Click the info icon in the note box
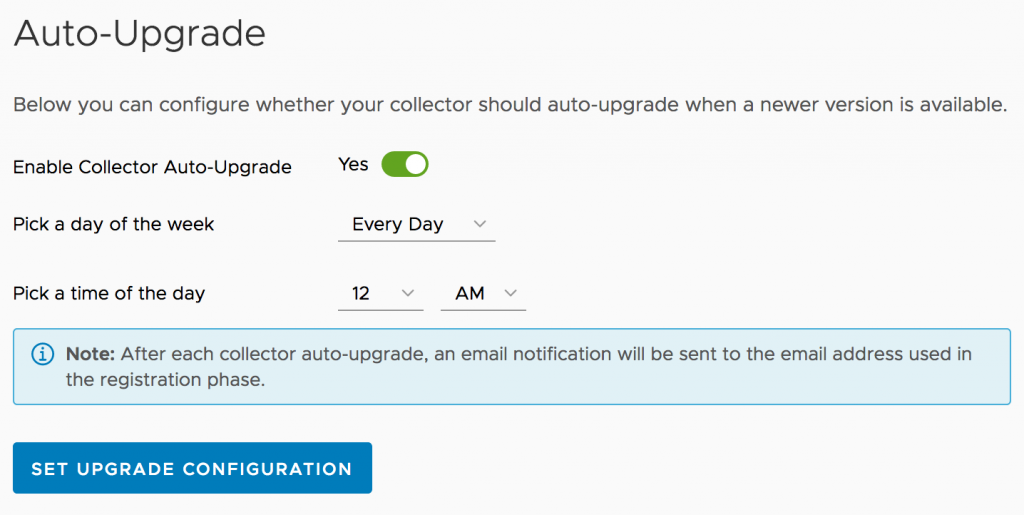The width and height of the screenshot is (1024, 515). tap(43, 354)
